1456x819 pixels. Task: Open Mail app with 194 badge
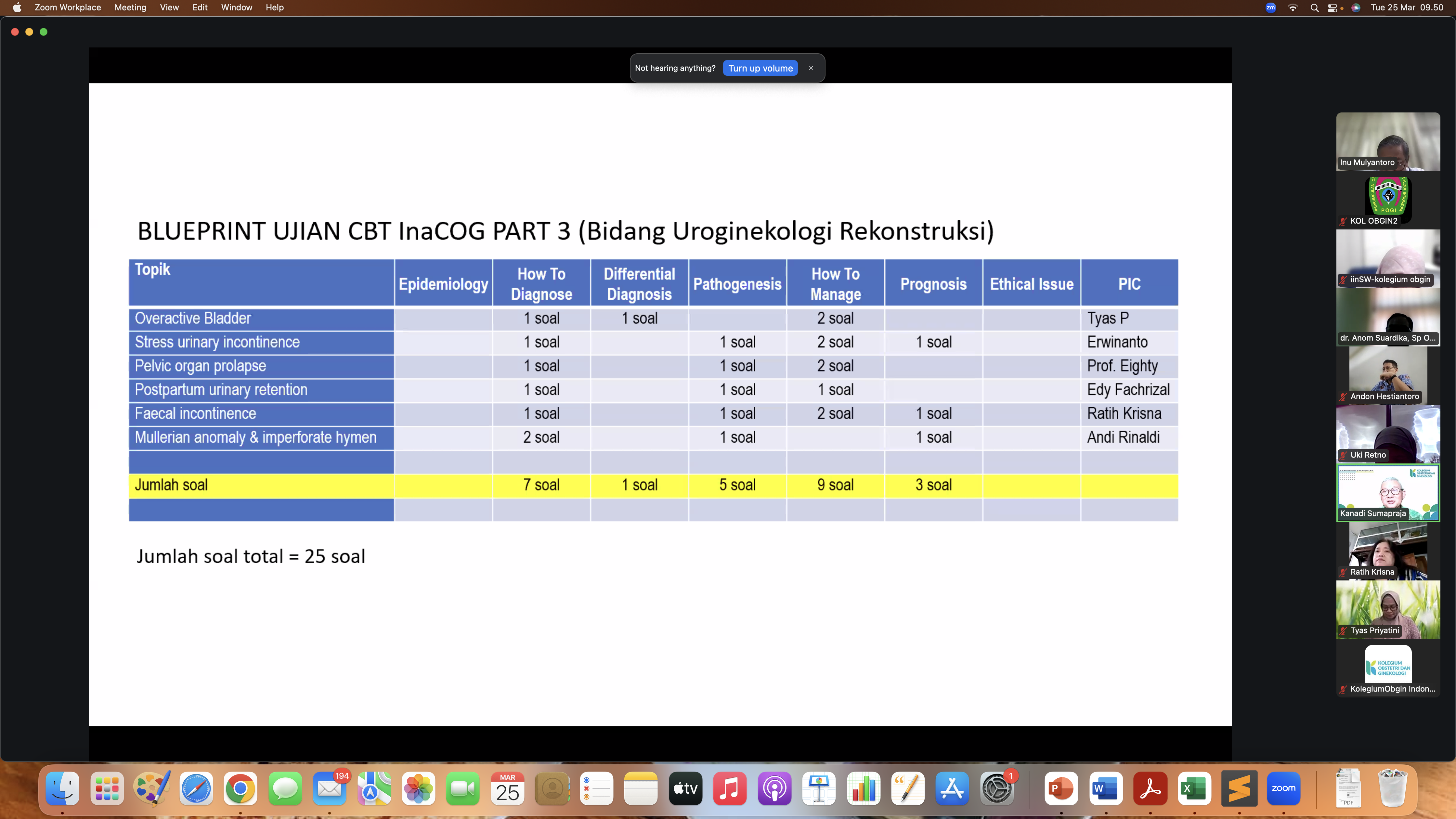(x=330, y=788)
